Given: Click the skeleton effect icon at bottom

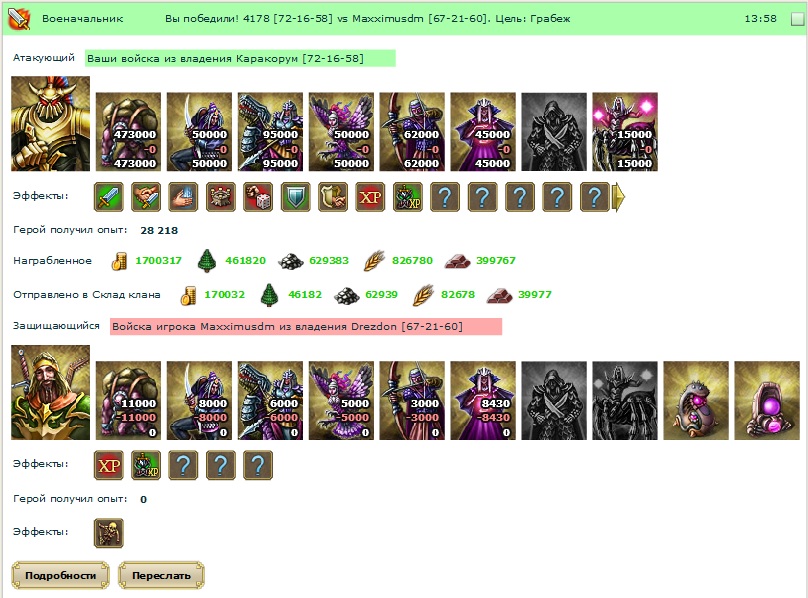Looking at the screenshot, I should click(109, 533).
